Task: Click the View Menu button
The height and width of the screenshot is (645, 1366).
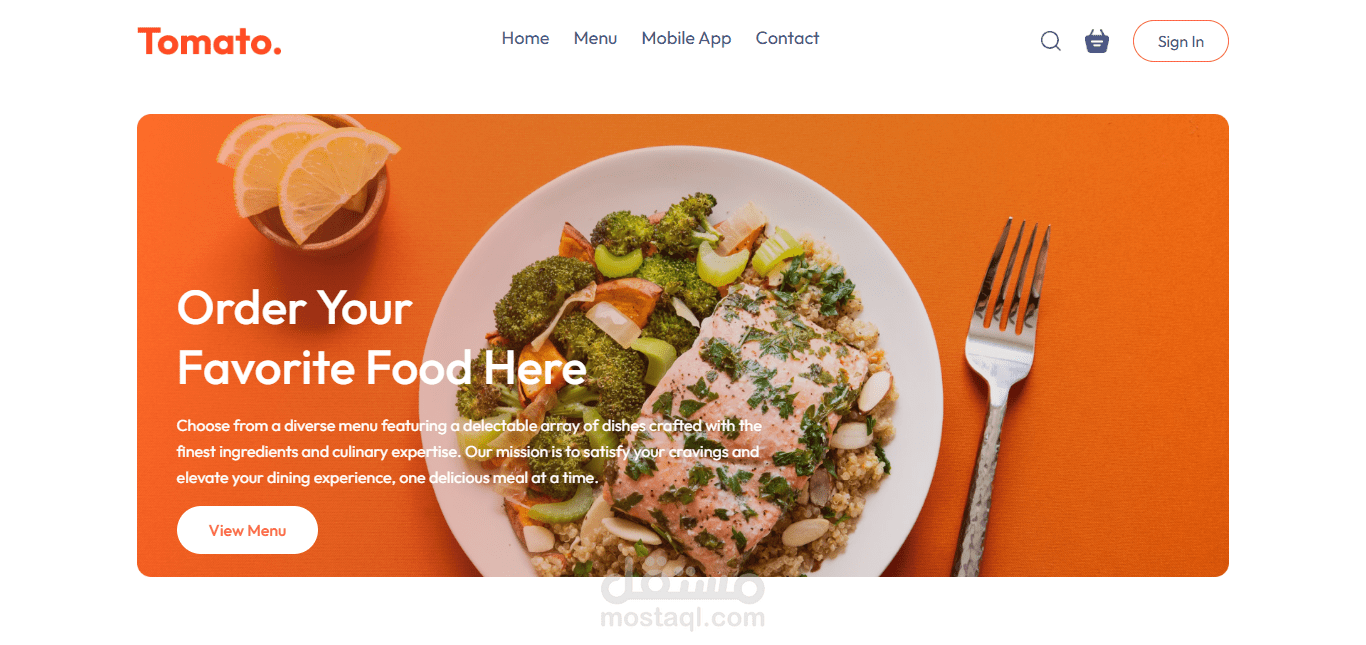Action: tap(247, 530)
